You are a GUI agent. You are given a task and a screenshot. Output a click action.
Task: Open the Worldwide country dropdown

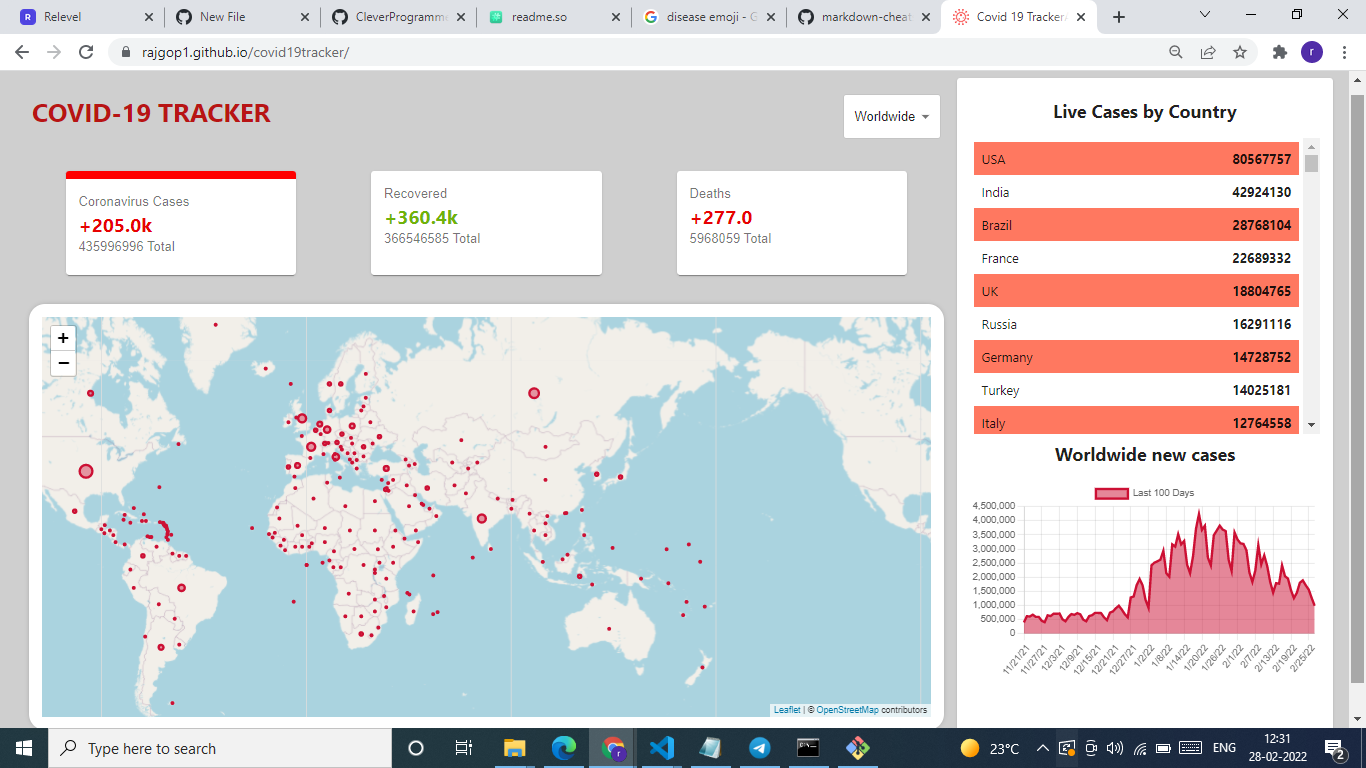892,116
